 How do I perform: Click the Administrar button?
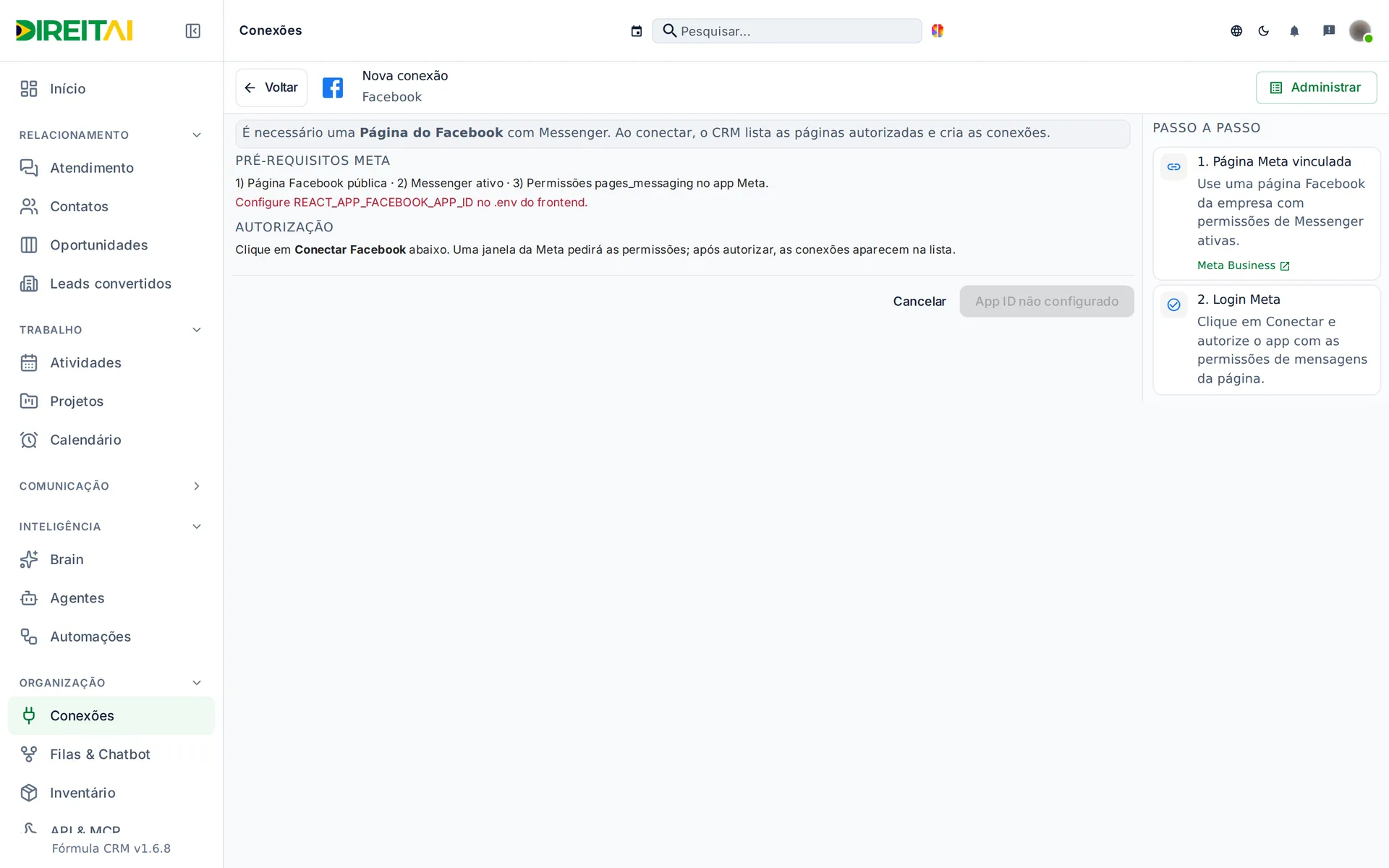point(1316,88)
